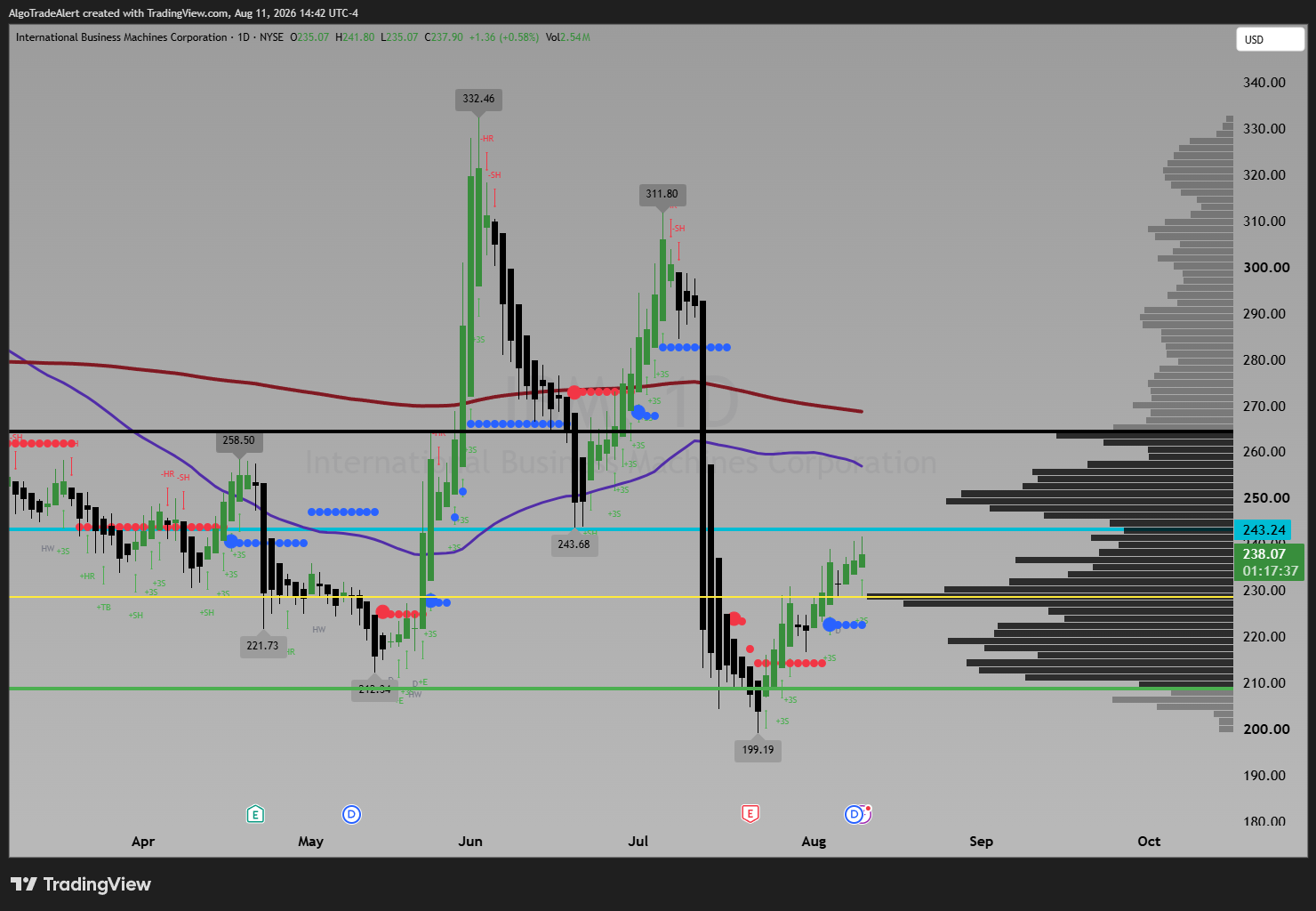Click the International Business Machines Corporation symbol title
This screenshot has height=911, width=1316.
pos(122,37)
